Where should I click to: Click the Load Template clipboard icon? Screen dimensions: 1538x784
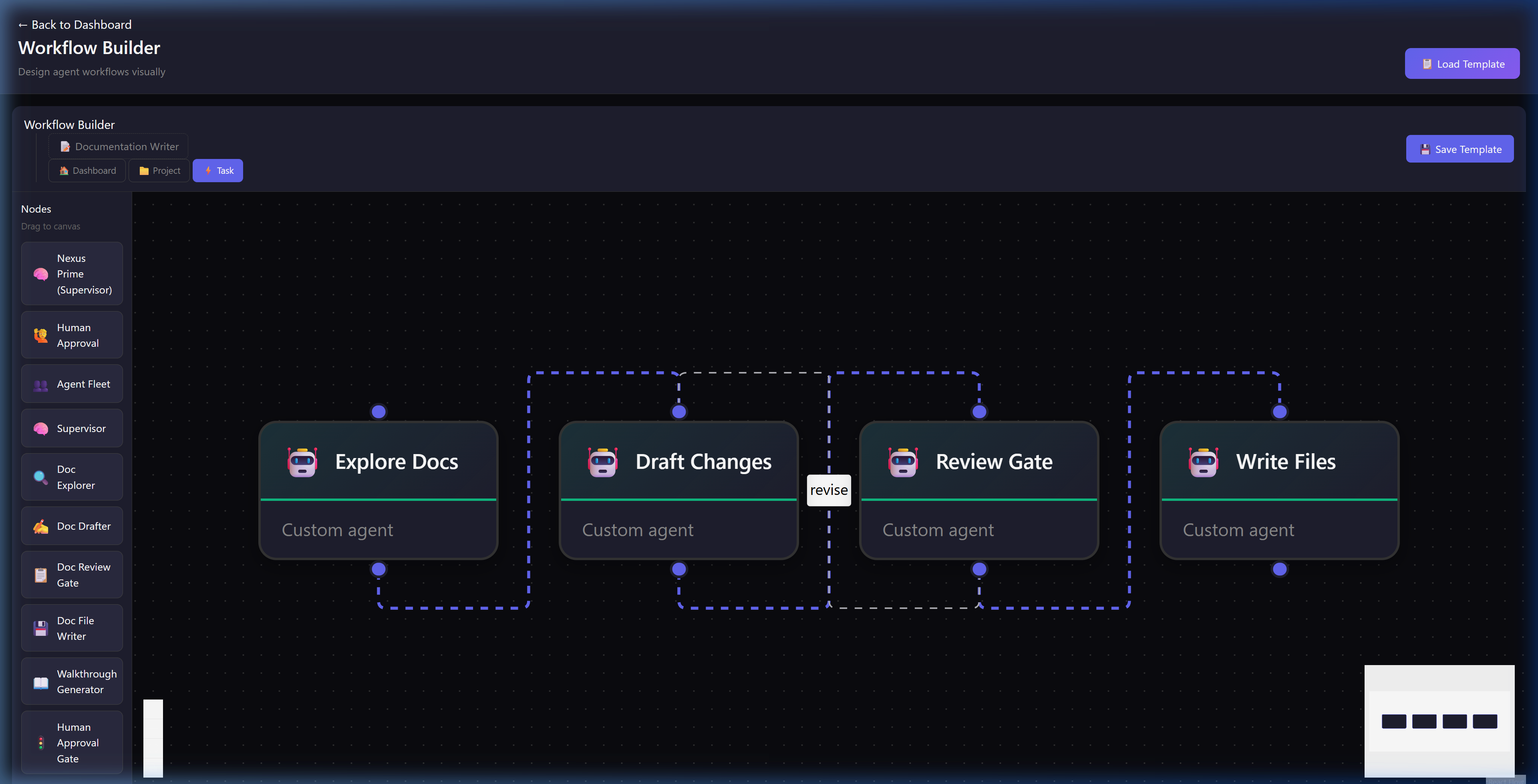click(1427, 64)
